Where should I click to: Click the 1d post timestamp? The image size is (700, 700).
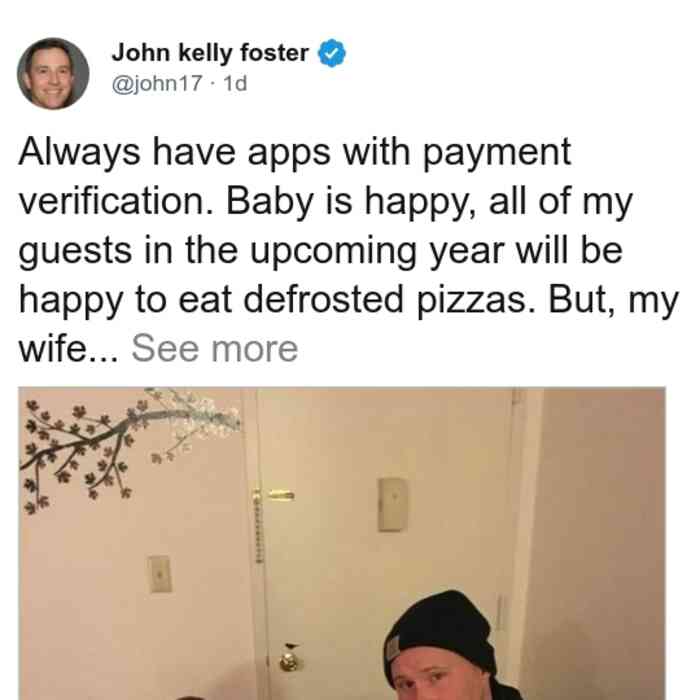tap(235, 83)
